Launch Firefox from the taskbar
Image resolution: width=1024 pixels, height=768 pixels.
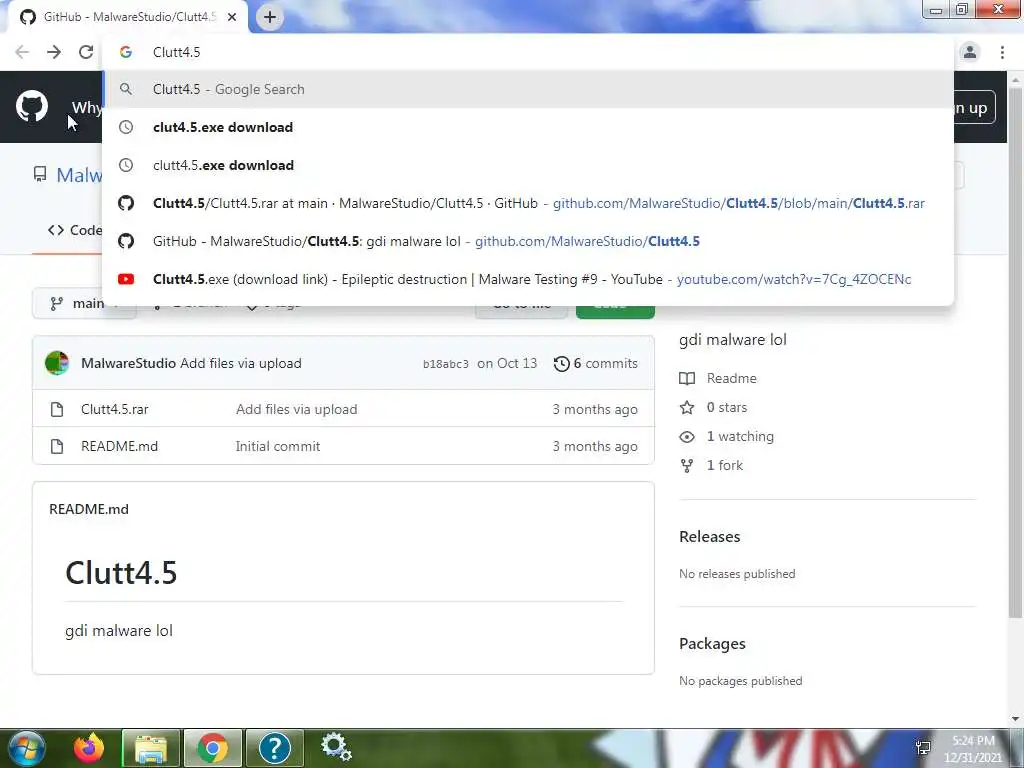click(89, 748)
